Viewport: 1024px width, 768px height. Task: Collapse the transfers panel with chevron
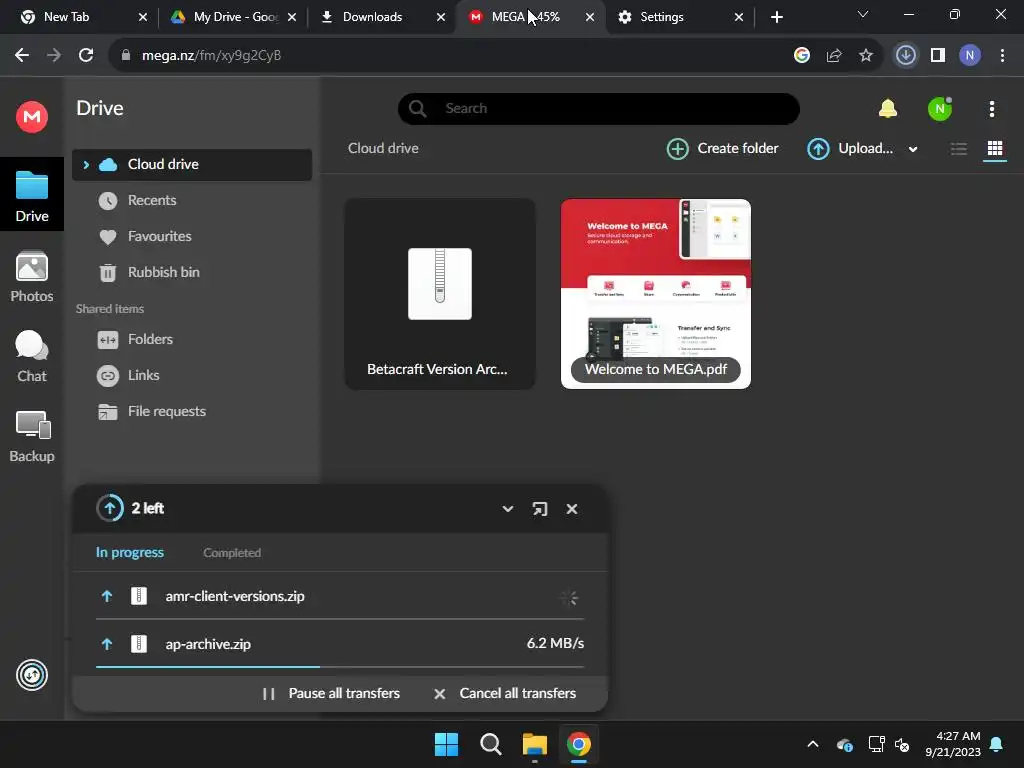[507, 509]
